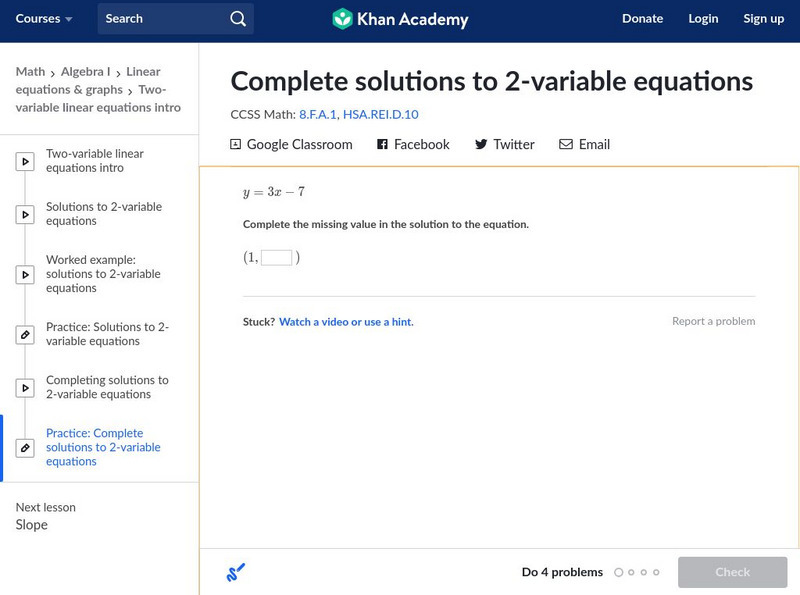Share the exercise by Email
Viewport: 800px width, 595px height.
click(x=586, y=144)
